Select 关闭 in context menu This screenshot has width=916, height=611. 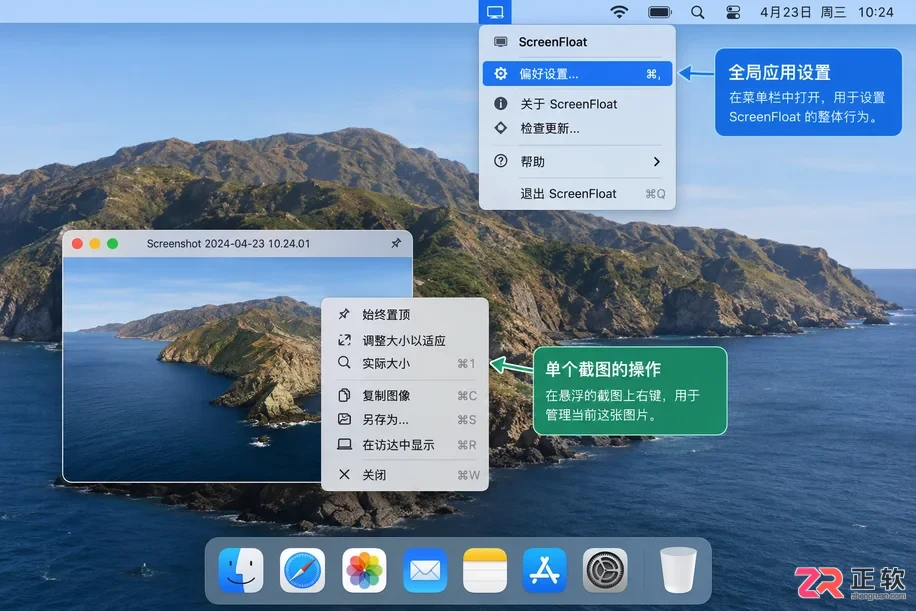point(405,475)
